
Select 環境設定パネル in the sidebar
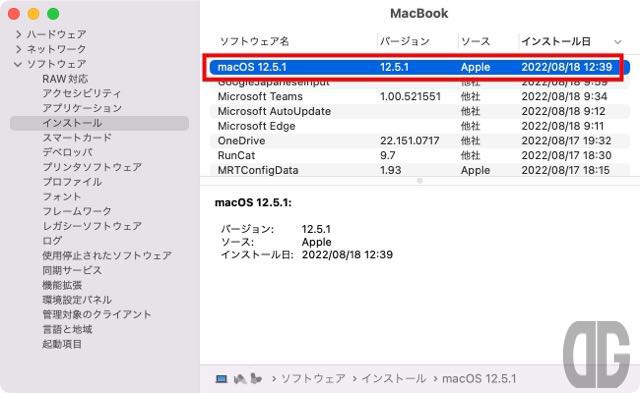(77, 300)
